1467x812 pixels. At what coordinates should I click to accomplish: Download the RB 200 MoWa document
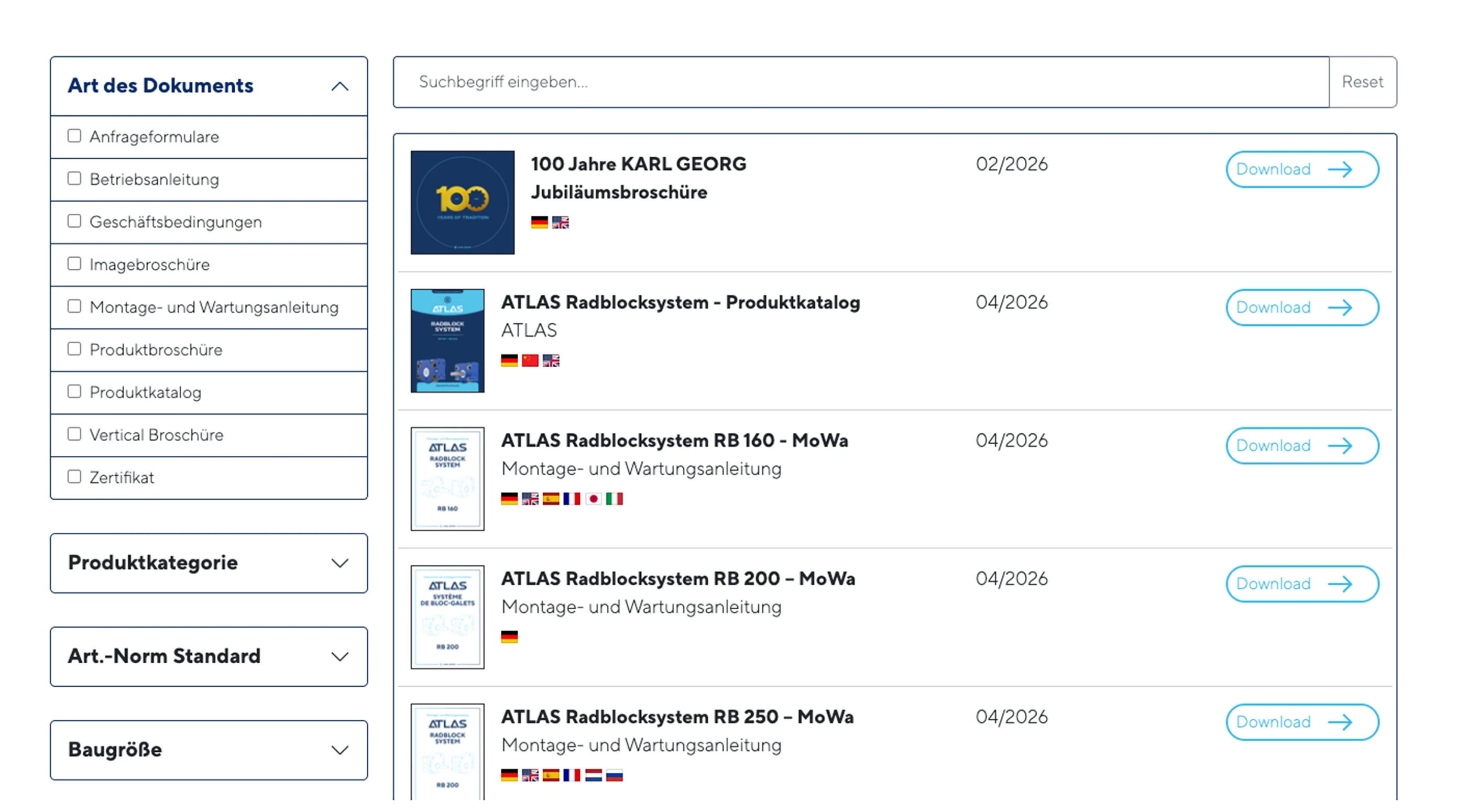[x=1302, y=584]
